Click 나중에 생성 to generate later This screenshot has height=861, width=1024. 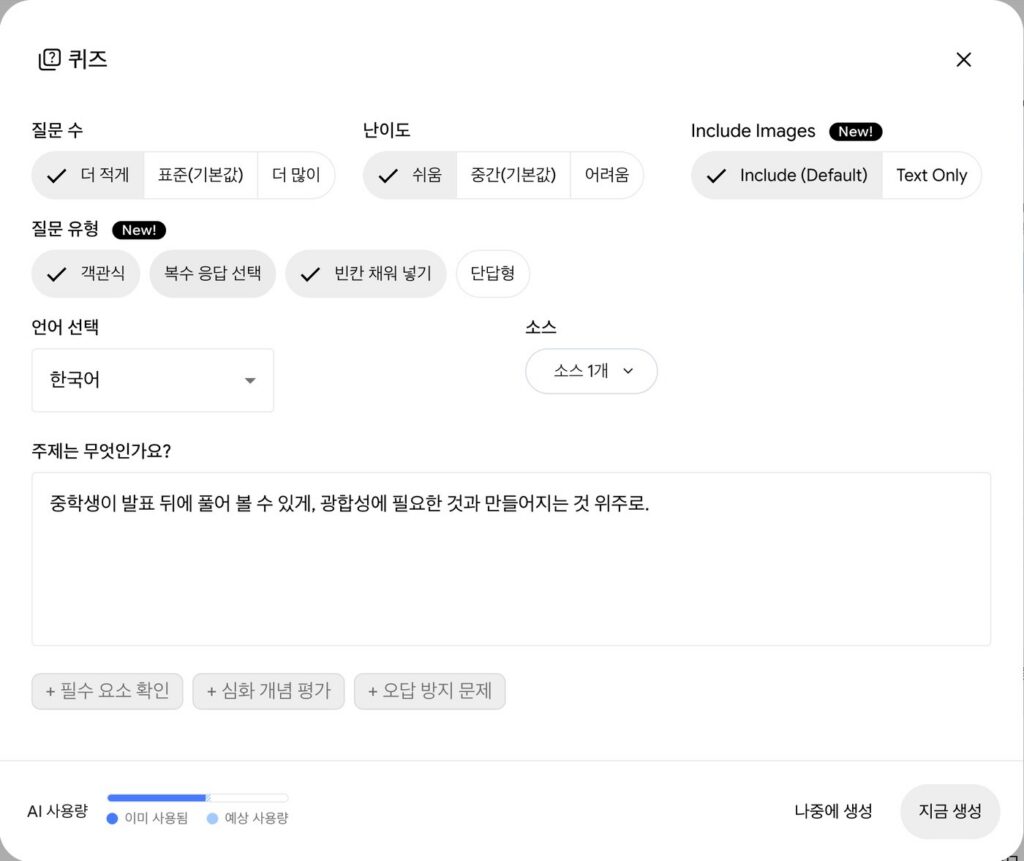click(x=833, y=811)
